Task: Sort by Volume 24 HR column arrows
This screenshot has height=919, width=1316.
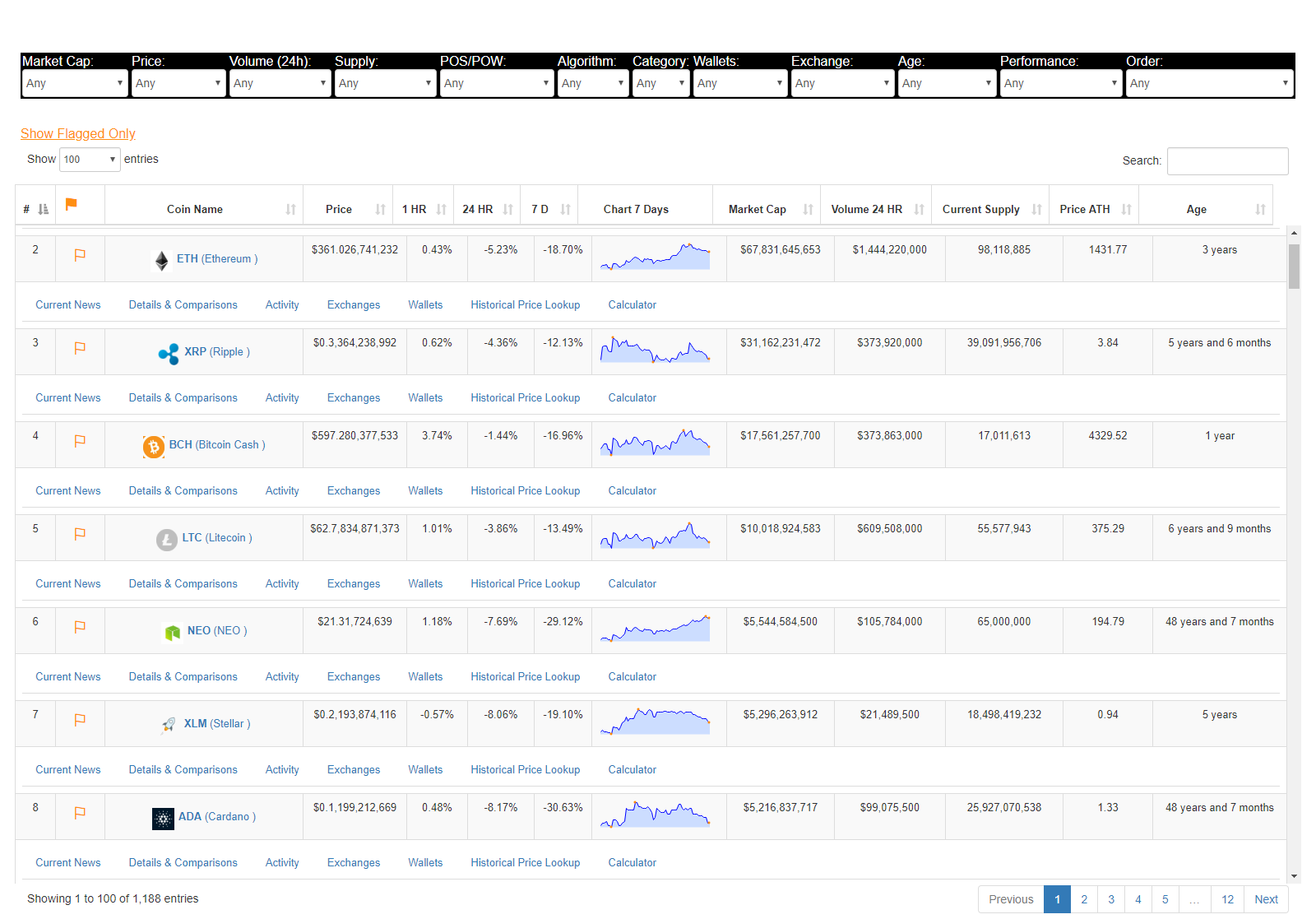Action: pos(919,210)
